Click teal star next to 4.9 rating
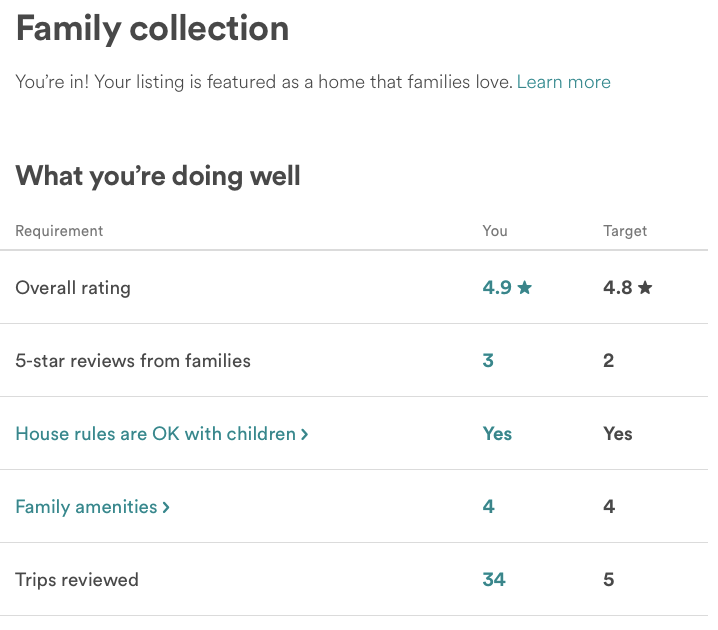Viewport: 718px width, 630px height. pyautogui.click(x=525, y=288)
